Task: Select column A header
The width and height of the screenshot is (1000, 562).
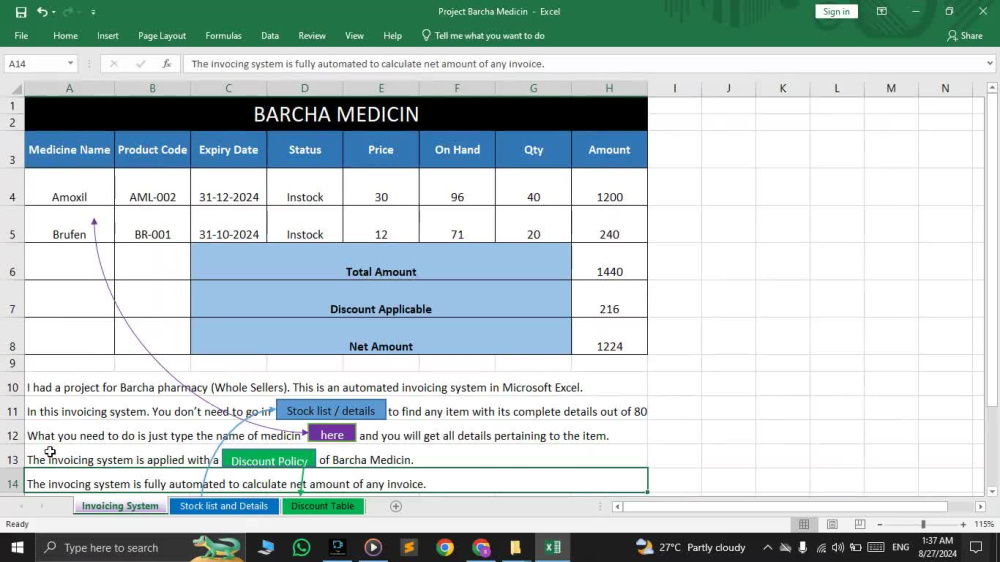Action: (x=70, y=89)
